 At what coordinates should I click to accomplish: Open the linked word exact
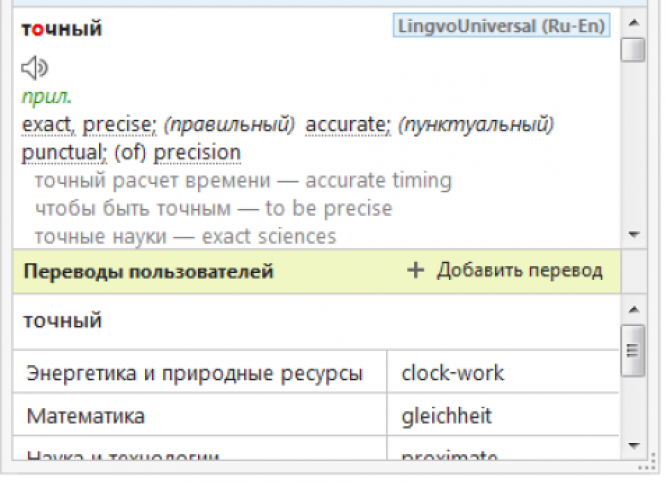(x=47, y=125)
